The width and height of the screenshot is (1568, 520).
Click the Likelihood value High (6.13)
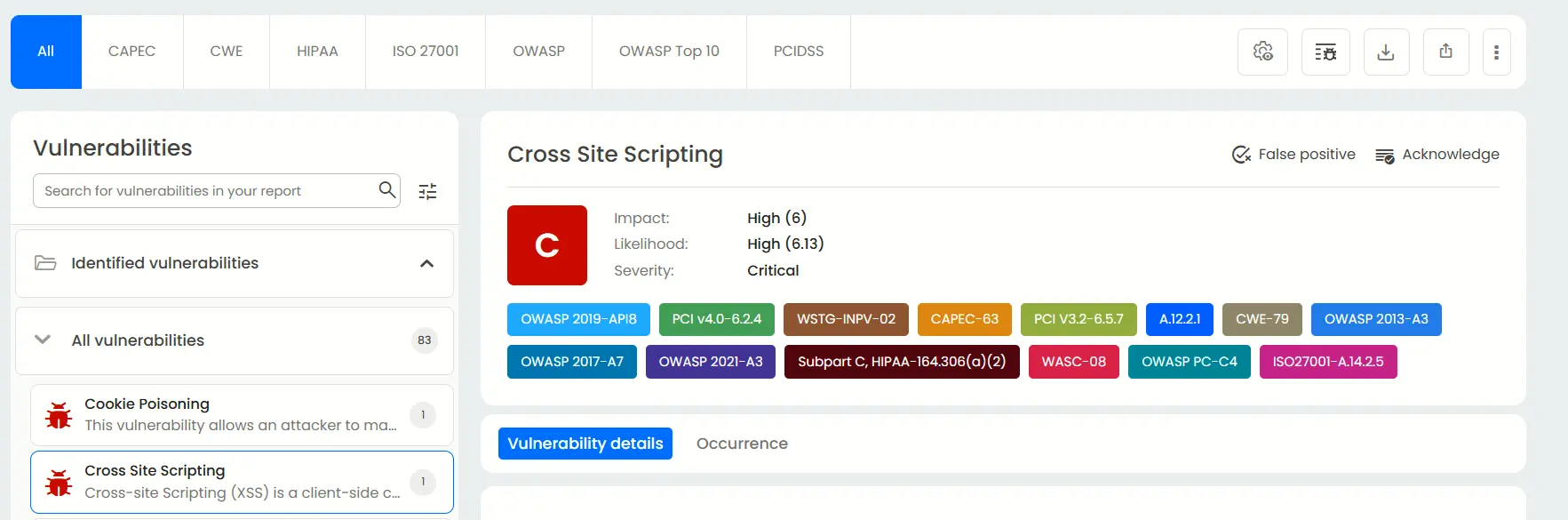point(785,244)
